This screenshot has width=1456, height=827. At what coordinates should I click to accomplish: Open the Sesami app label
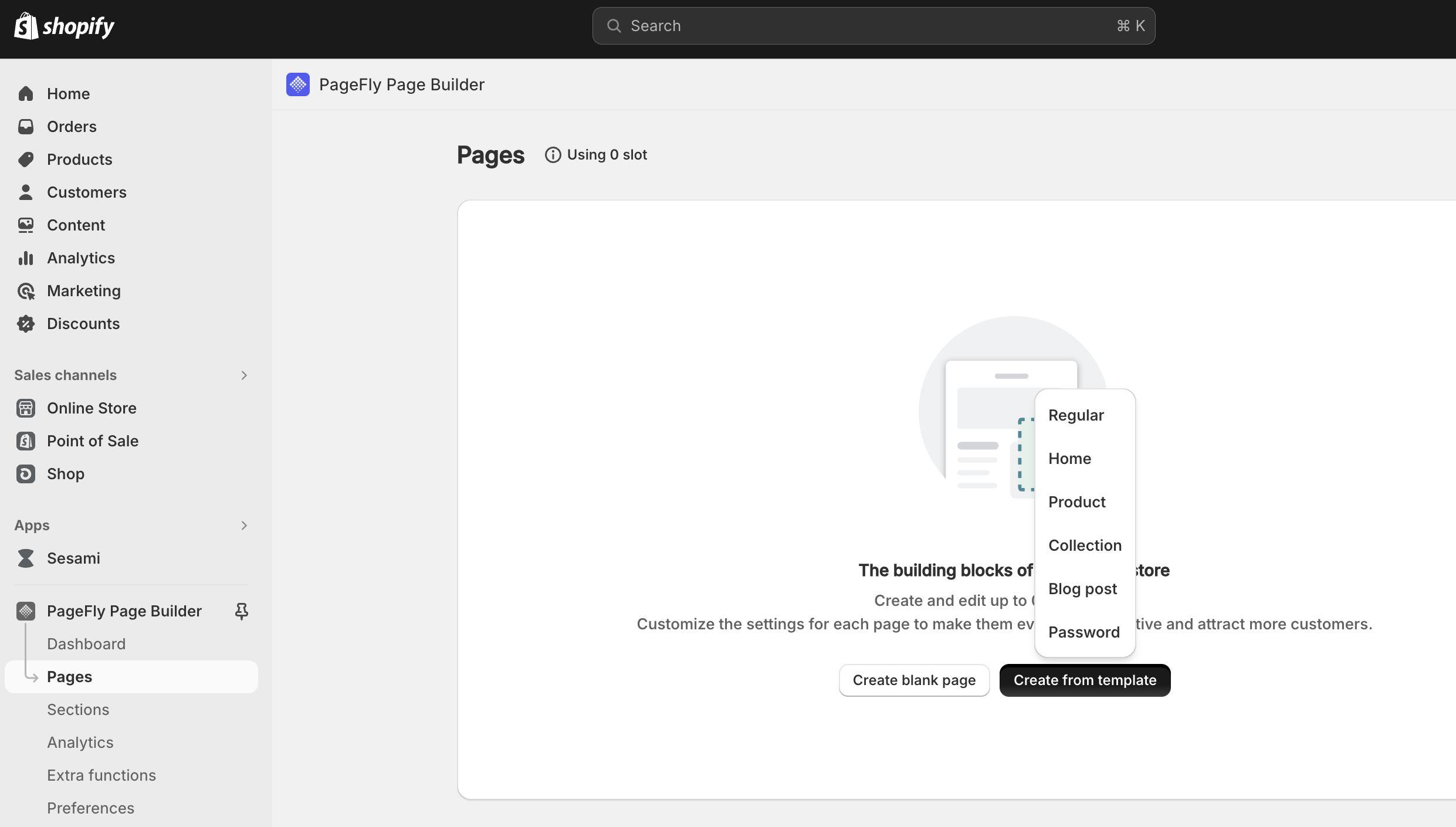pyautogui.click(x=73, y=558)
